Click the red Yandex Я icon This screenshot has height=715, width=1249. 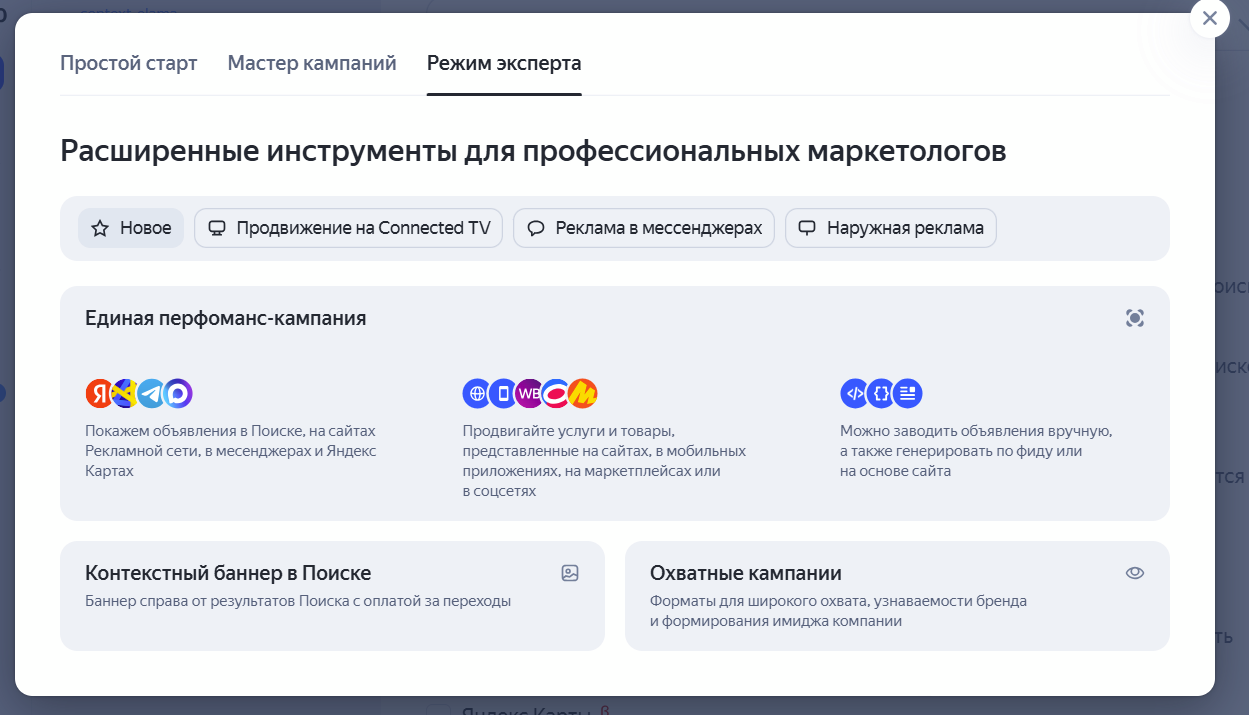[x=100, y=393]
